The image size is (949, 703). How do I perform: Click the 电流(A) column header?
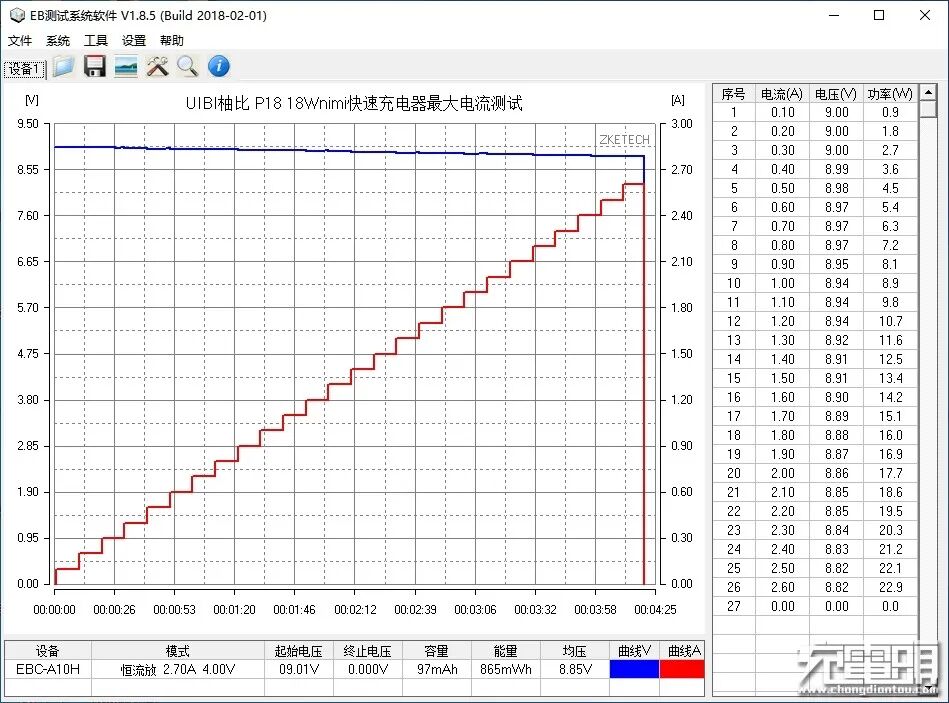point(781,94)
